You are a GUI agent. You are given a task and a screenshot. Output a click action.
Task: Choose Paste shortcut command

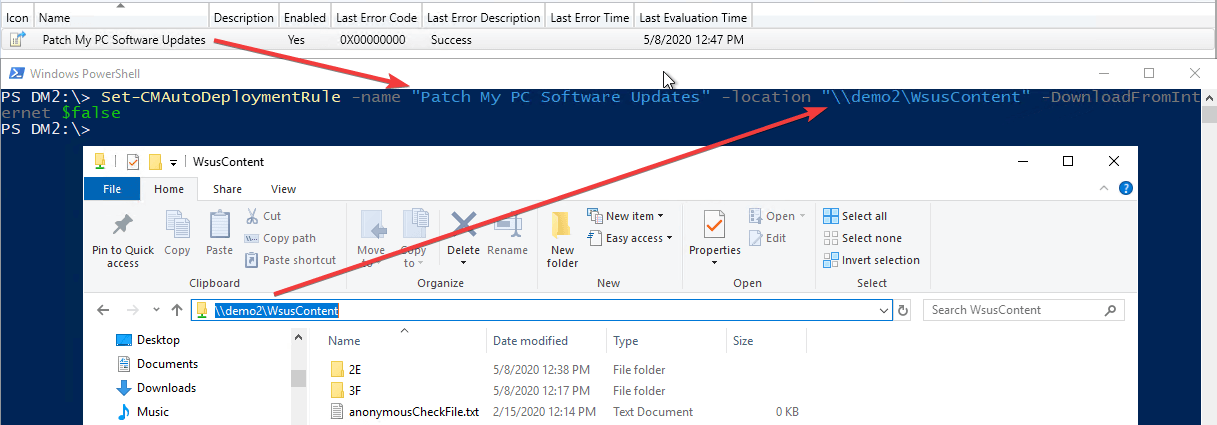pyautogui.click(x=290, y=260)
